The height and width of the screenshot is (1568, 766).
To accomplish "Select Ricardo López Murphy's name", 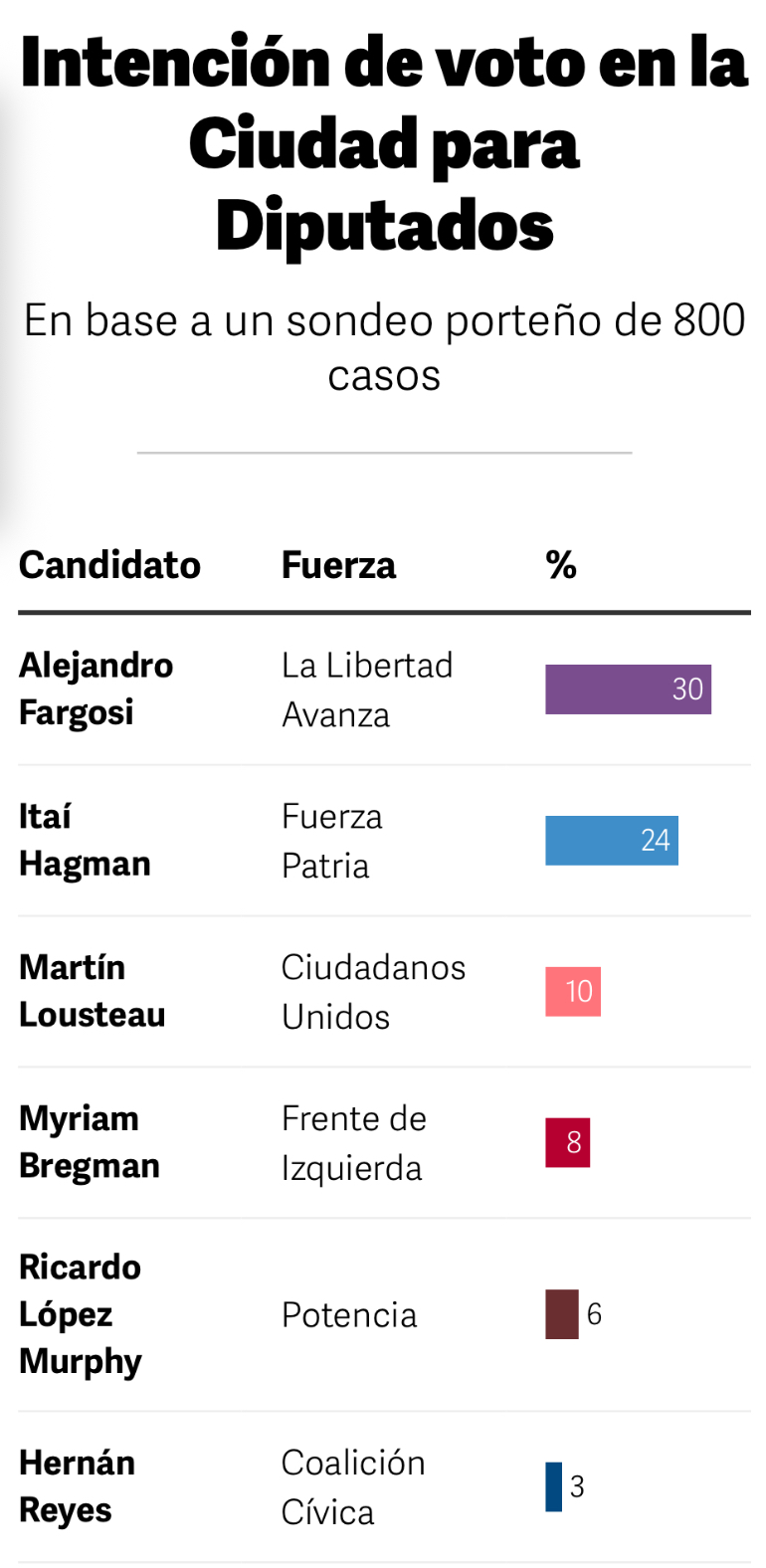I will coord(81,1314).
